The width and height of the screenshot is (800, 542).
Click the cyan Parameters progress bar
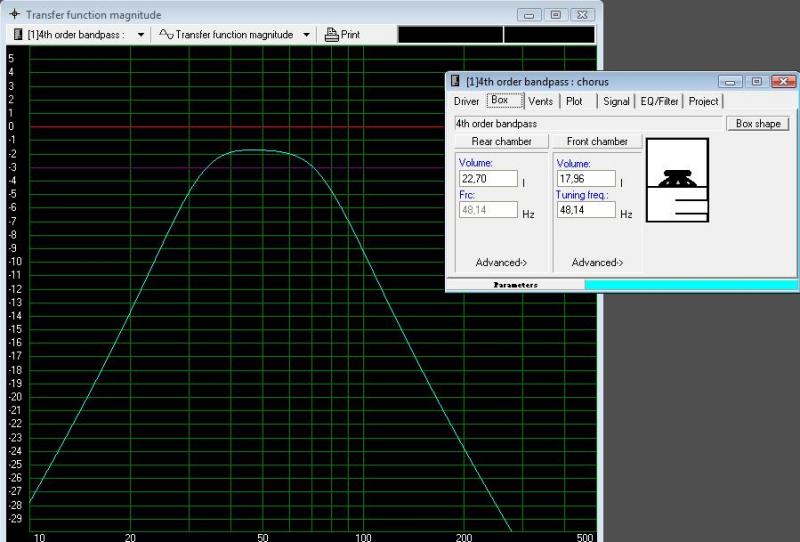tap(691, 285)
